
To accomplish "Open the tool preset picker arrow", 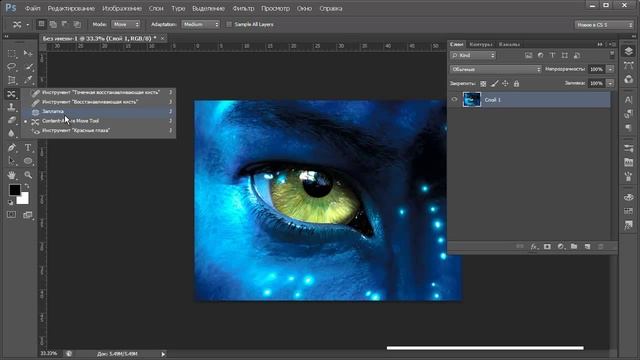I will pos(28,25).
